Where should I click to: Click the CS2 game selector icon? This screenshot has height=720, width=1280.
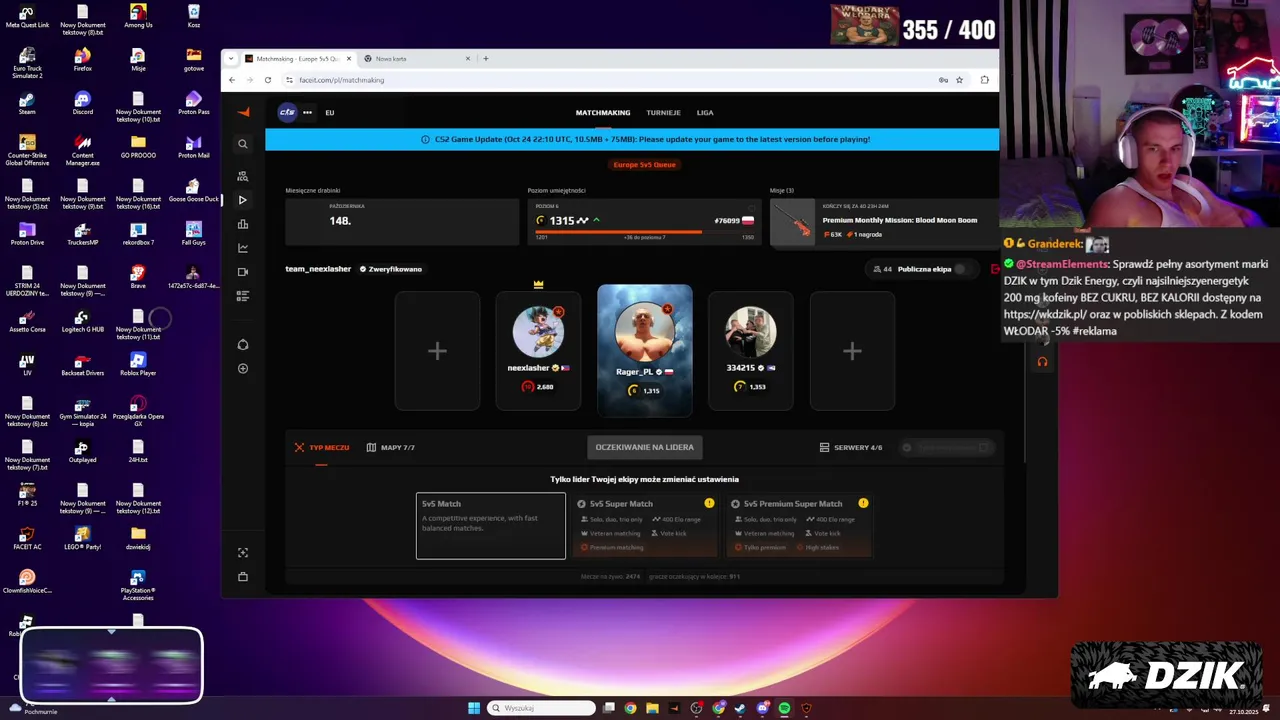click(287, 112)
